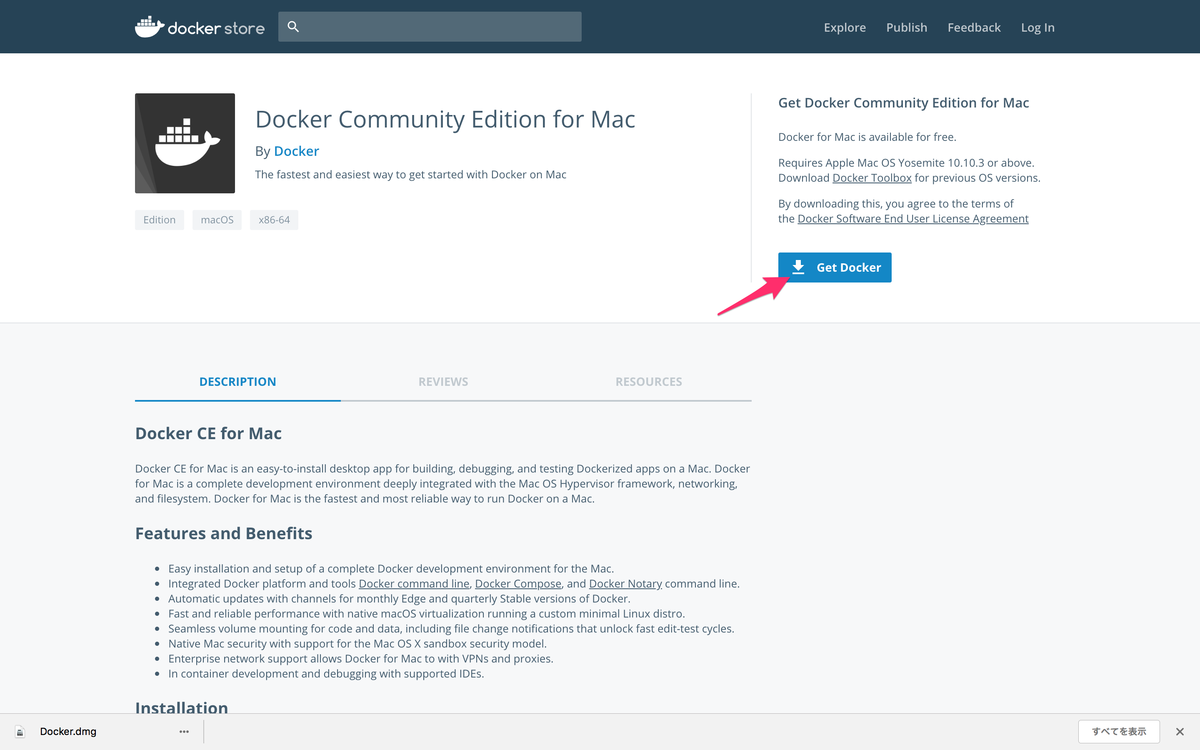
Task: Open the Docker Compose link
Action: click(518, 583)
